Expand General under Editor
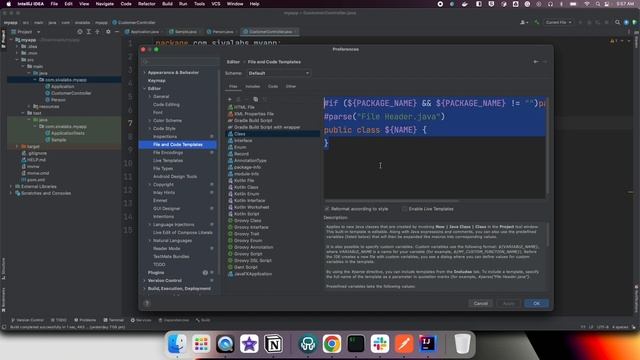 pos(150,97)
